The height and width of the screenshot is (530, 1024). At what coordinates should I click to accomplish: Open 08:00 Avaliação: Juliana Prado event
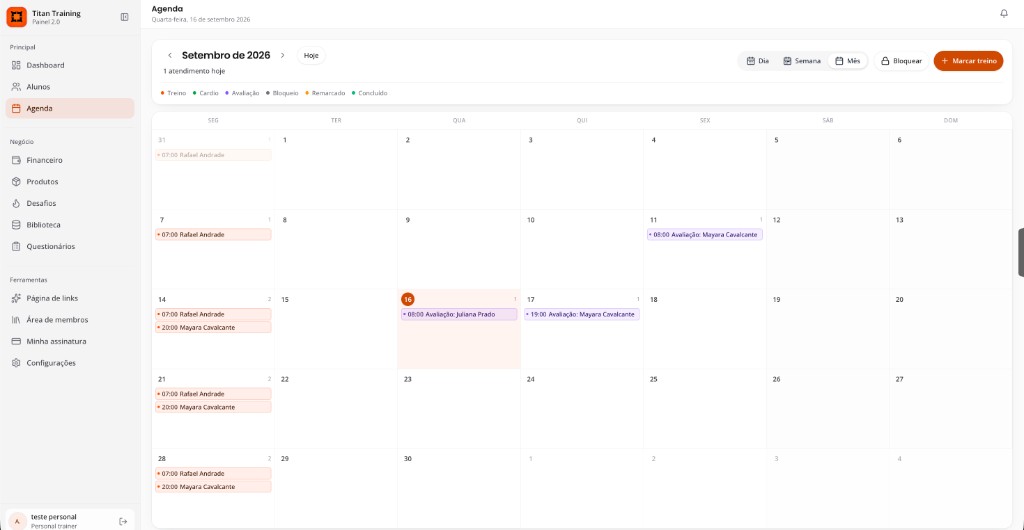pos(459,315)
